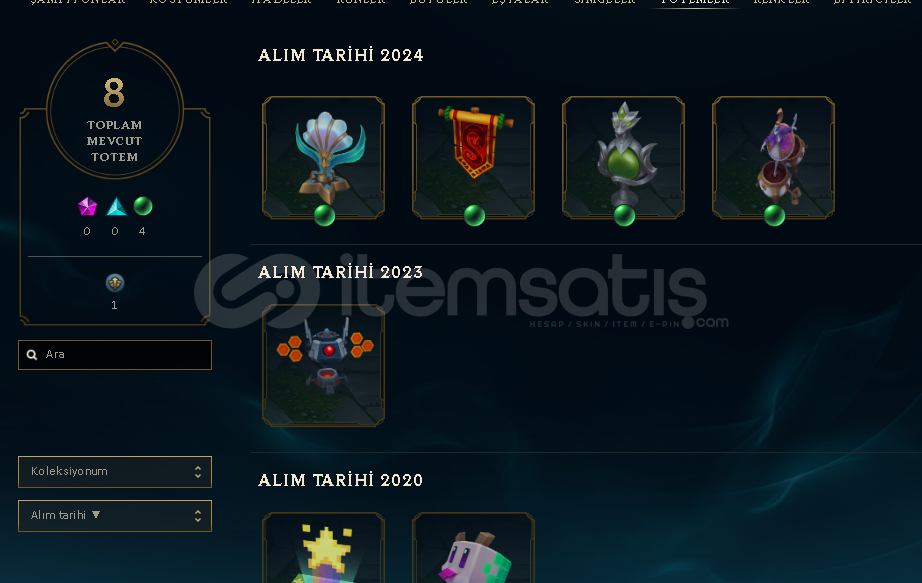Select the robot drone ward from 2023
Screen dimensions: 922x583
pos(323,365)
